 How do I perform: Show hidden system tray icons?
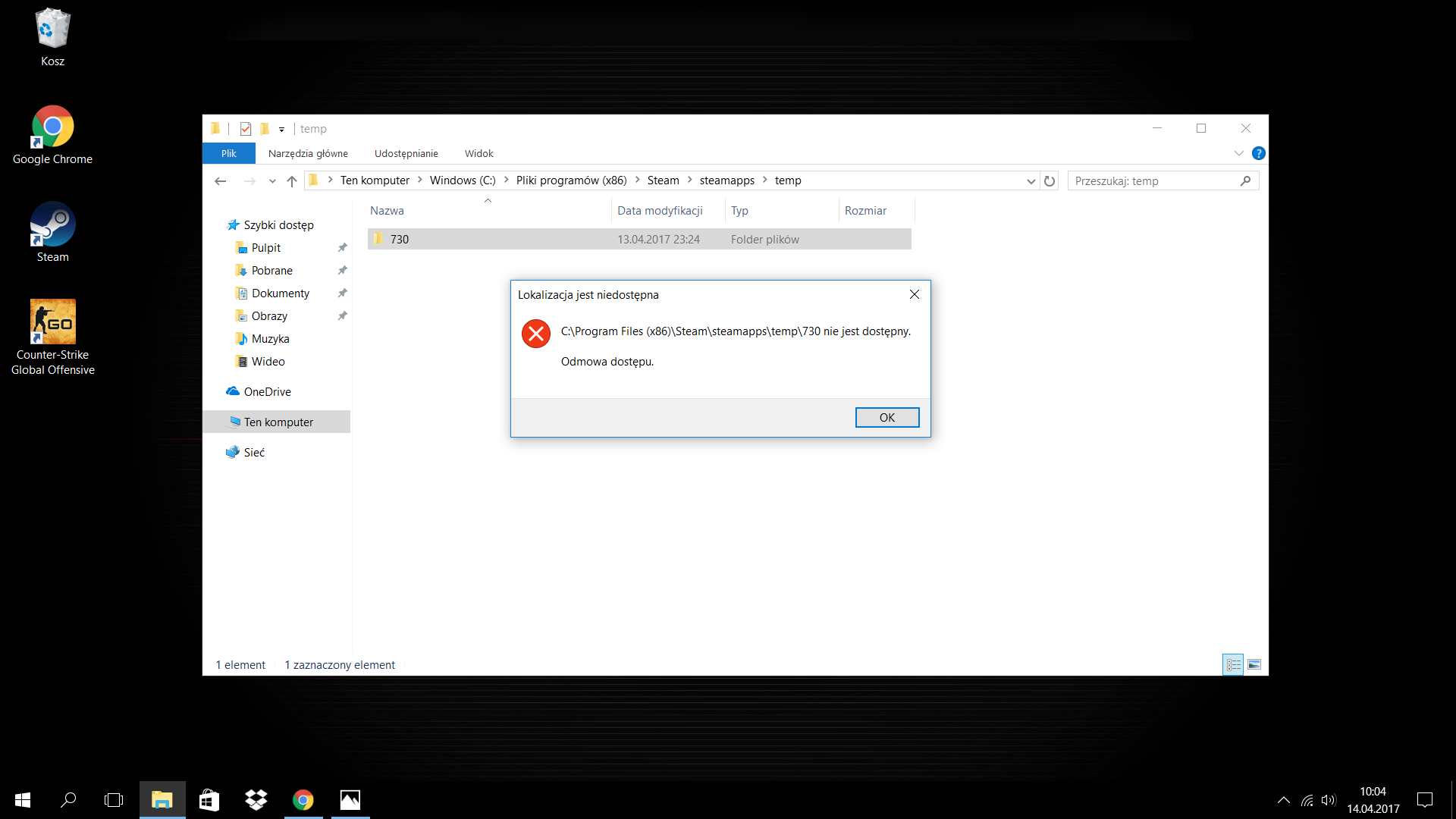[1283, 800]
